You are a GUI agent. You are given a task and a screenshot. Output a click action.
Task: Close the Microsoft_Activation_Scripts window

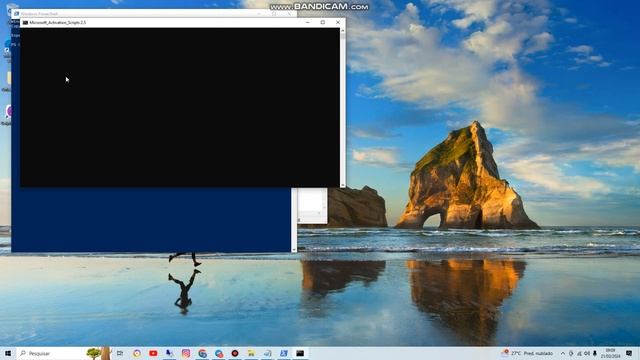338,22
